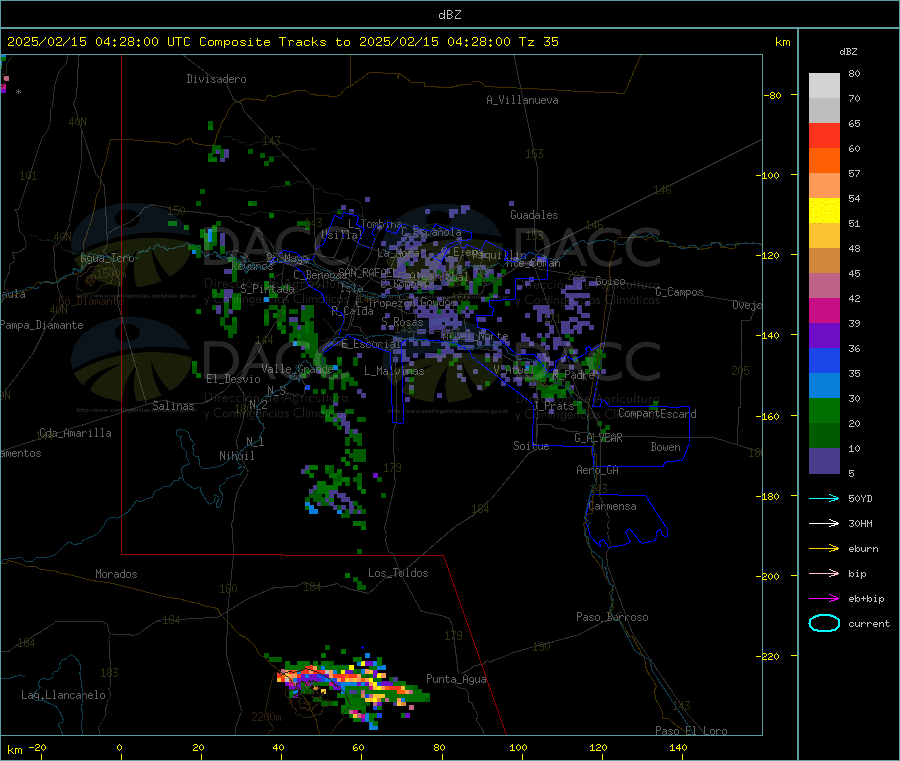Select the slate purple 10 dBZ swatch
Viewport: 900px width, 761px height.
[824, 461]
